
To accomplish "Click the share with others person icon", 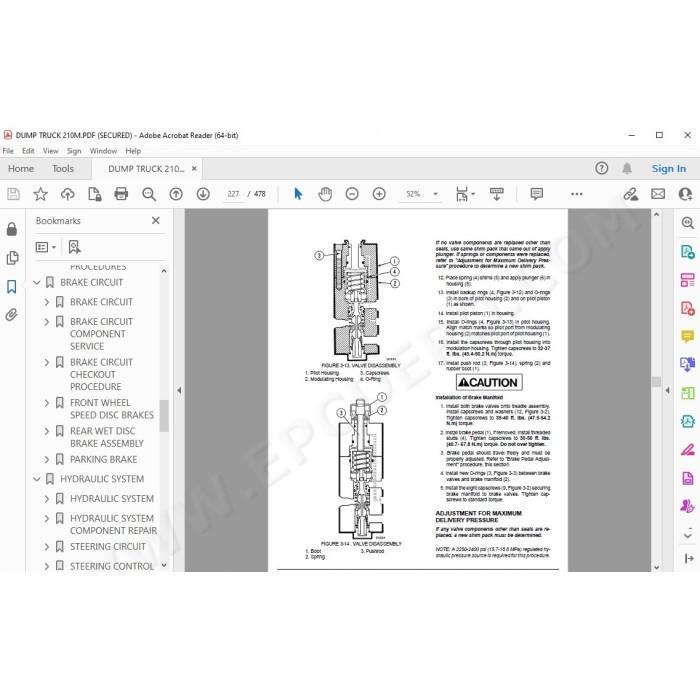I will (685, 194).
